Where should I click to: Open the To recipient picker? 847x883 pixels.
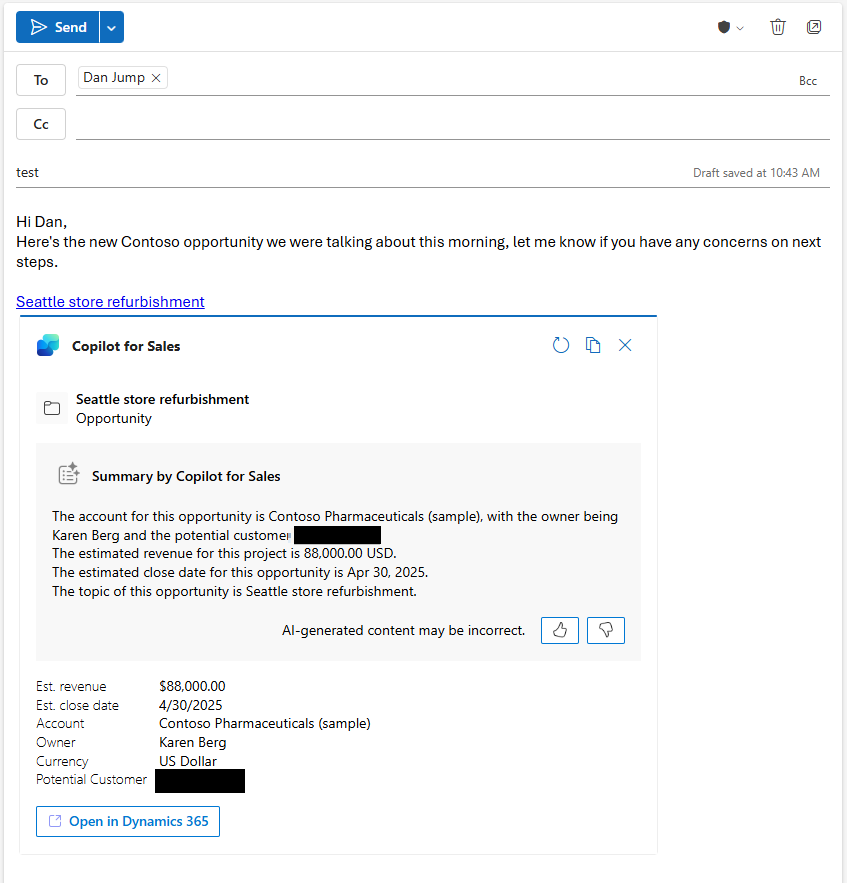(41, 80)
